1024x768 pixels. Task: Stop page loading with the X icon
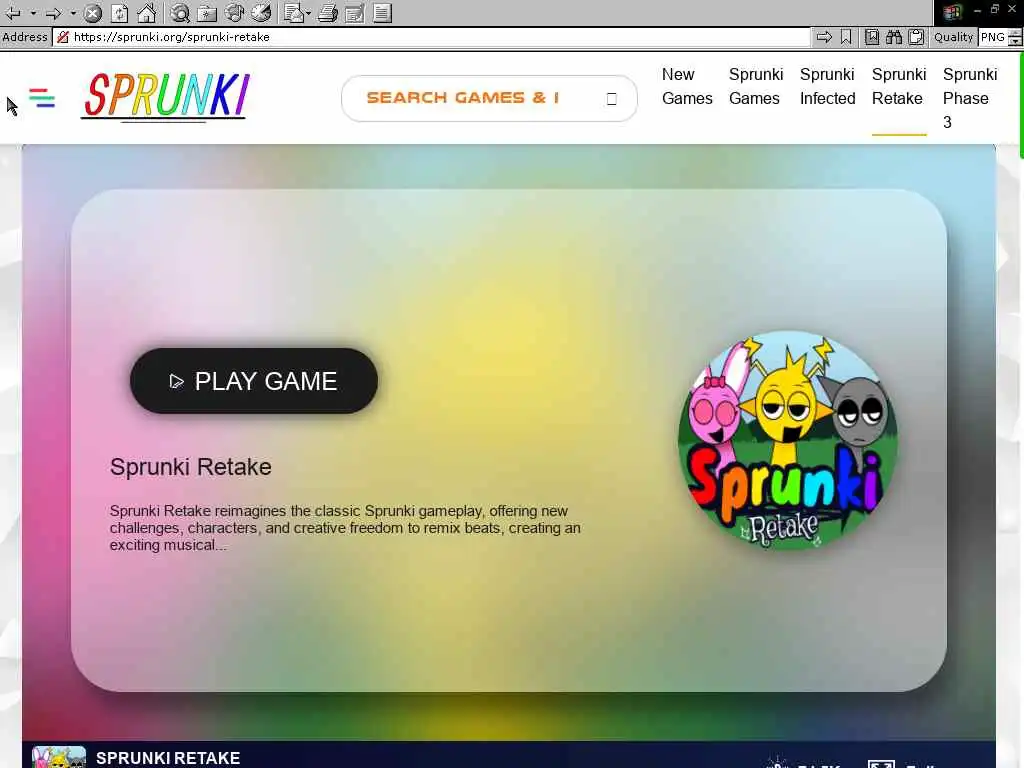click(93, 12)
